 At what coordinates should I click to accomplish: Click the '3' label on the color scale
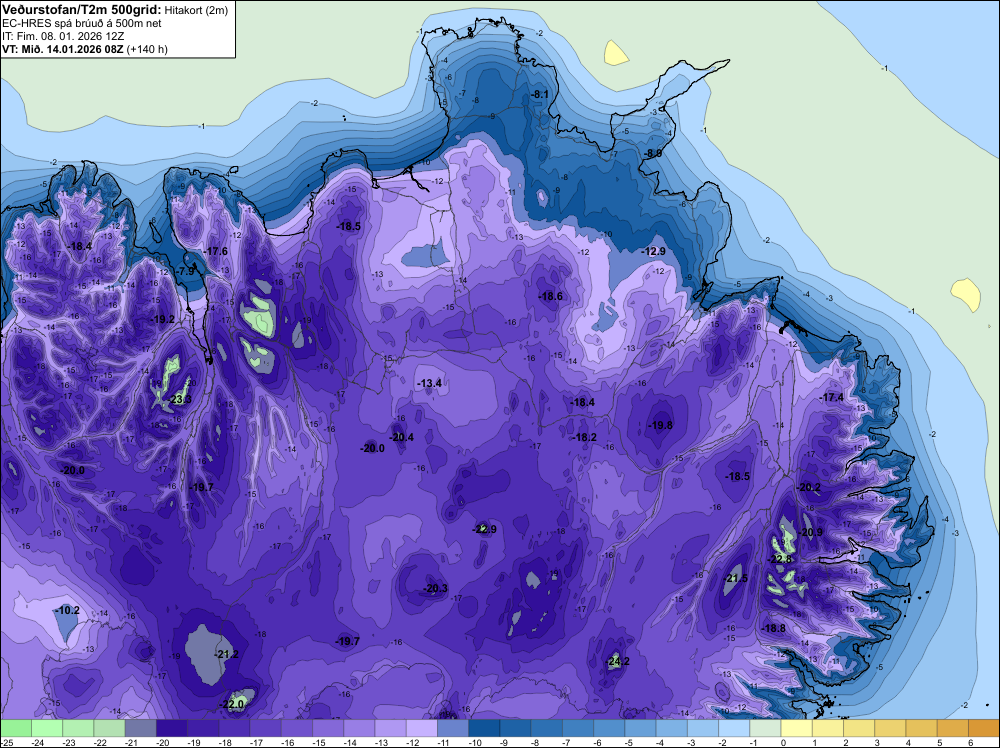tap(877, 742)
